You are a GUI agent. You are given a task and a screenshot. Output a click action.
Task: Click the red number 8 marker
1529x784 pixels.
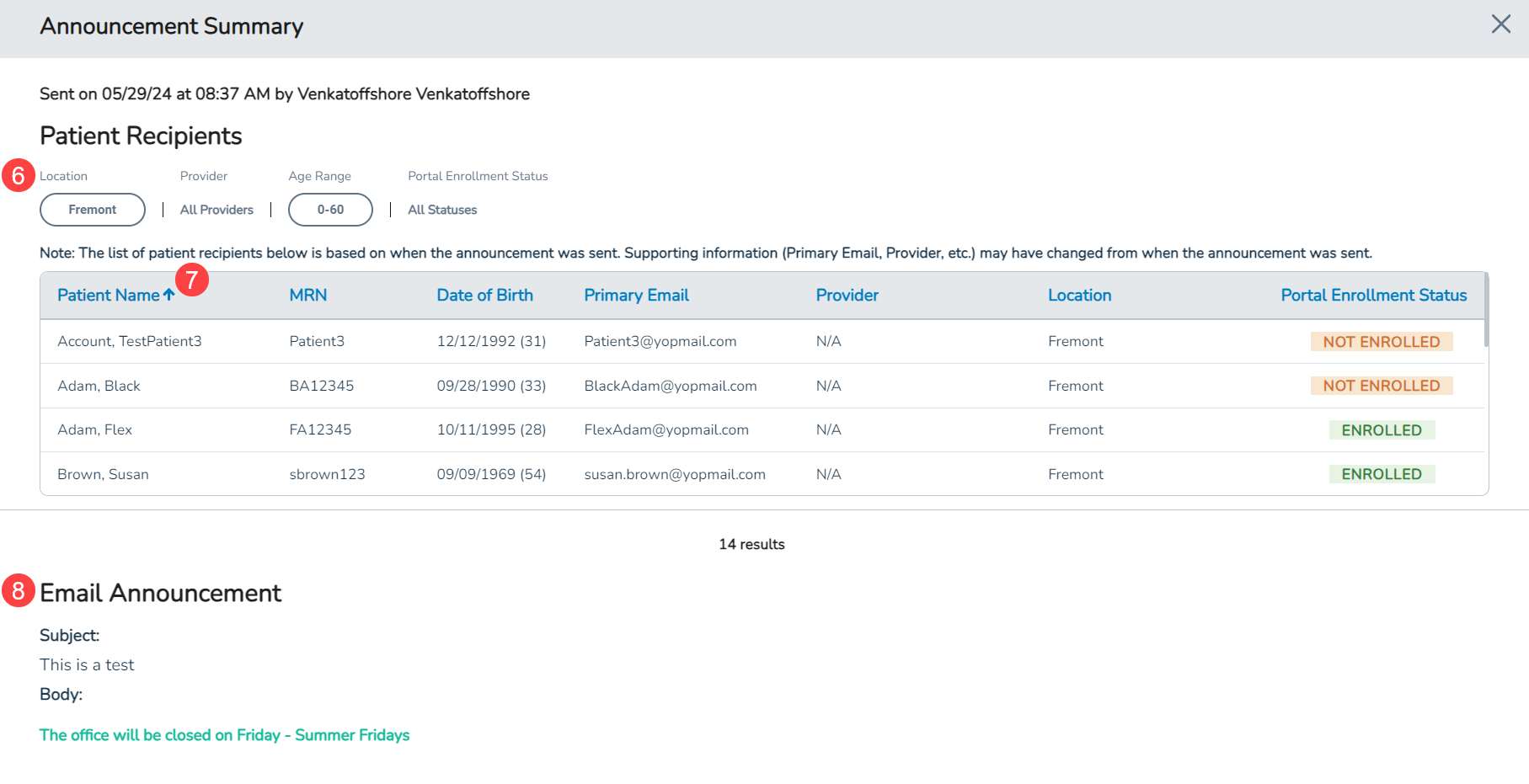tap(19, 591)
